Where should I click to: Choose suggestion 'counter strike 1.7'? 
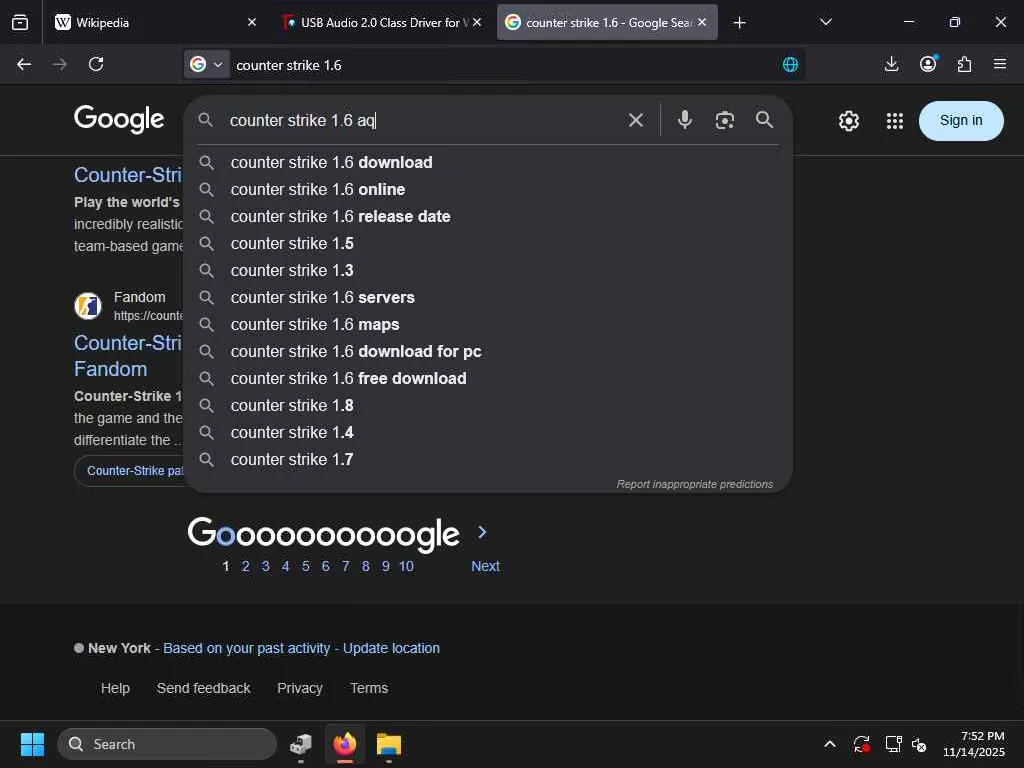(488, 460)
